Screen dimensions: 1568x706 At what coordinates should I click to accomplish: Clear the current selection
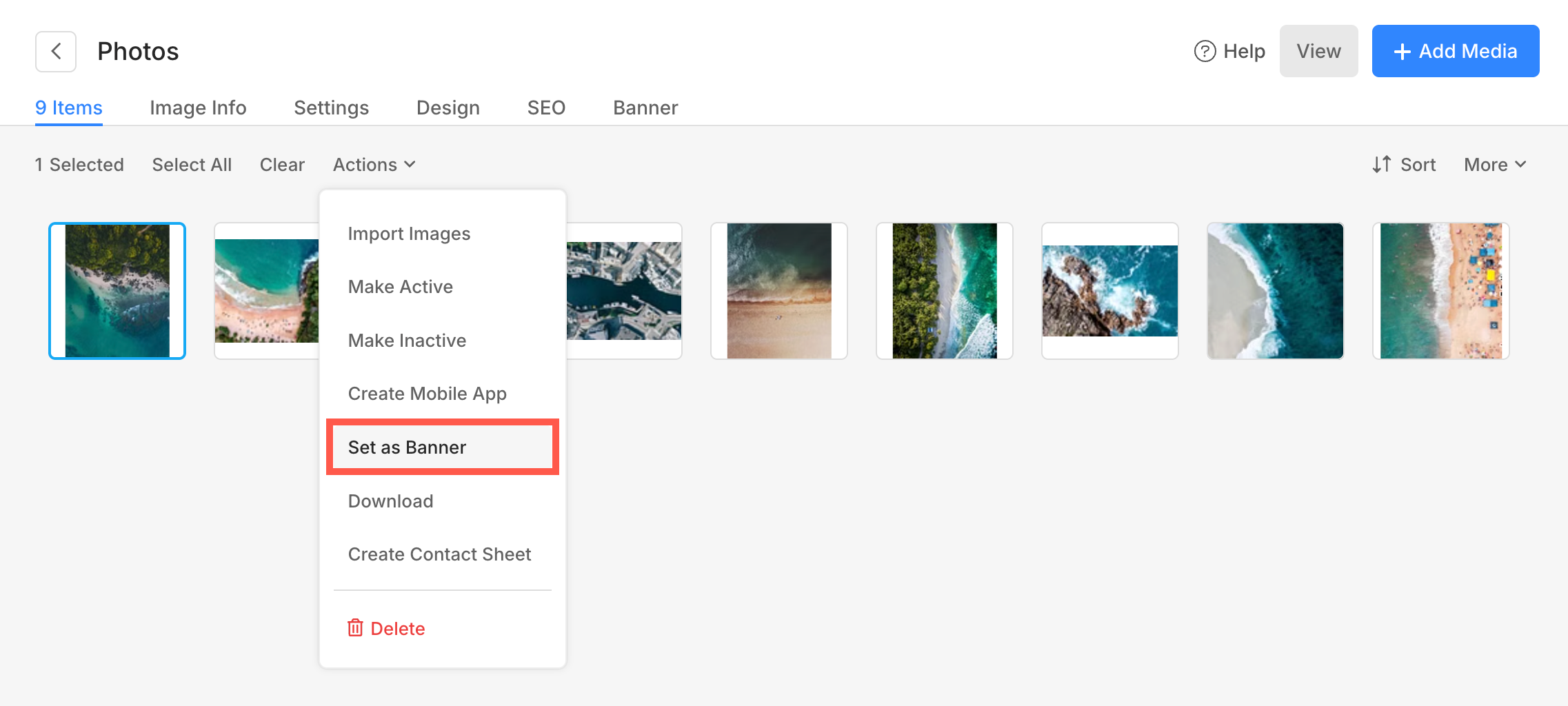pyautogui.click(x=282, y=165)
